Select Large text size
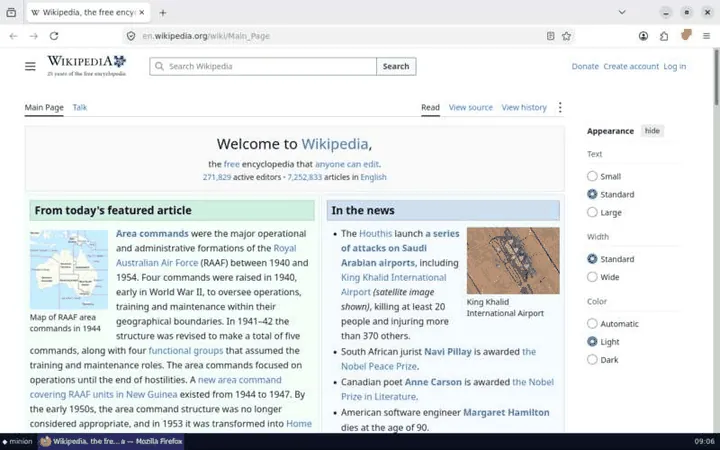The height and width of the screenshot is (450, 720). tap(592, 212)
